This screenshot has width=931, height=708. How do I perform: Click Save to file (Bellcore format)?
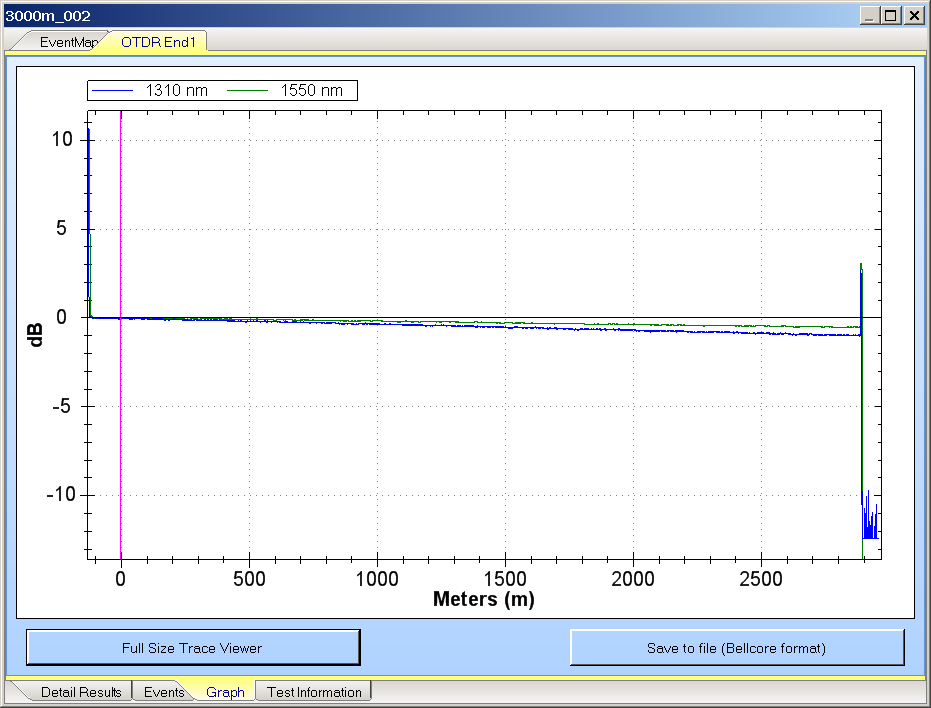[736, 648]
